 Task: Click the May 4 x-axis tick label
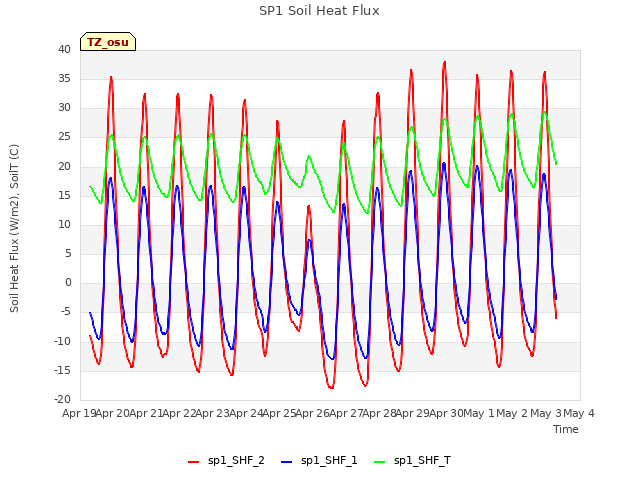click(579, 413)
